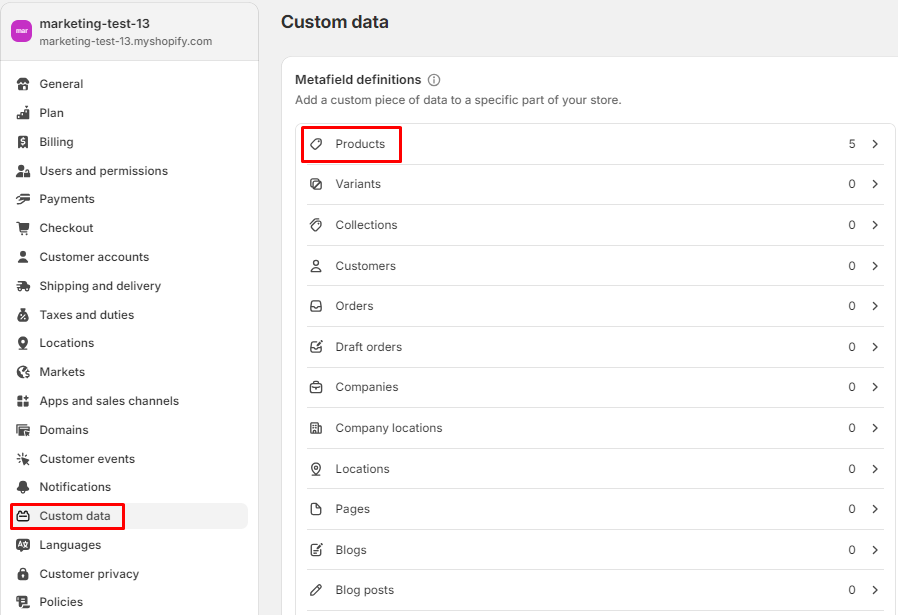The image size is (898, 615).
Task: Open the Locations metafield definitions row
Action: click(362, 469)
